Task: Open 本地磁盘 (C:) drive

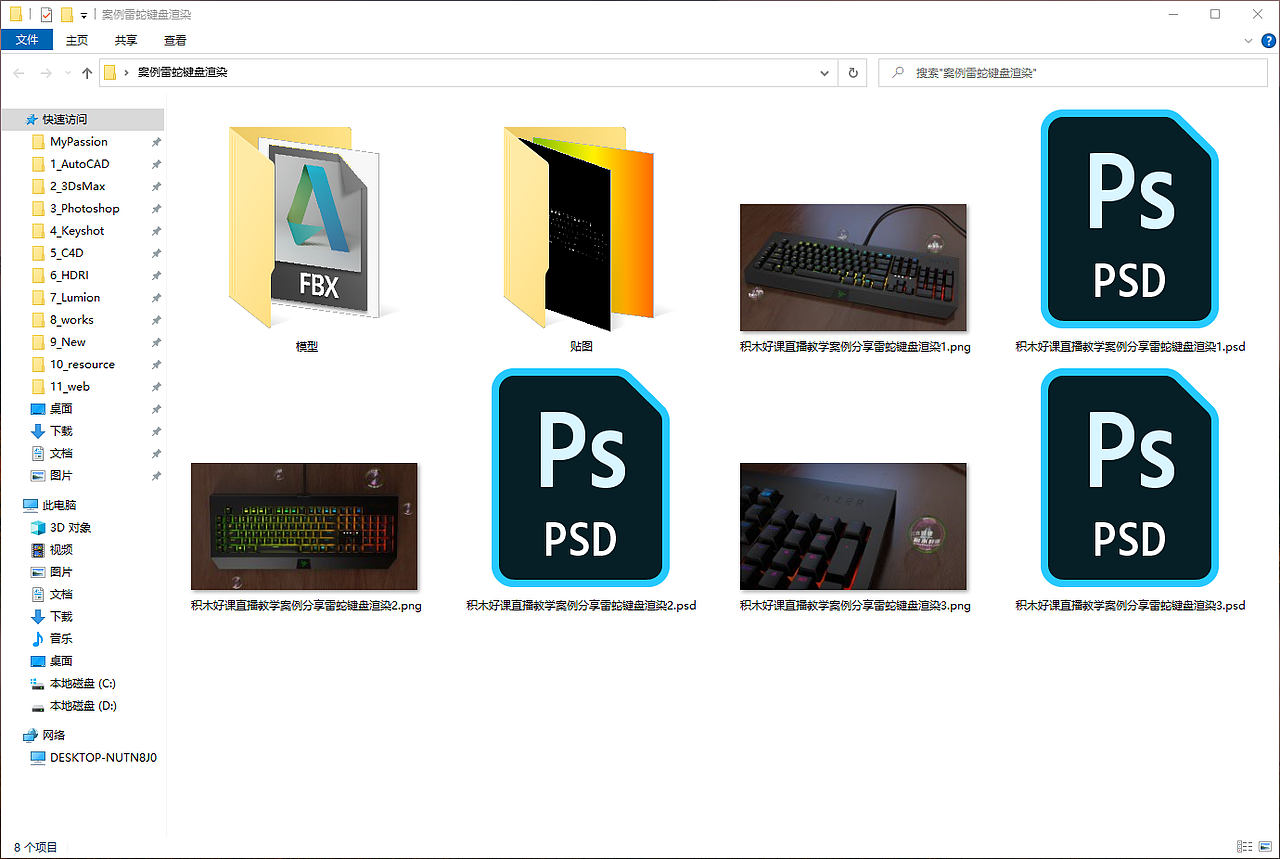Action: (x=83, y=684)
